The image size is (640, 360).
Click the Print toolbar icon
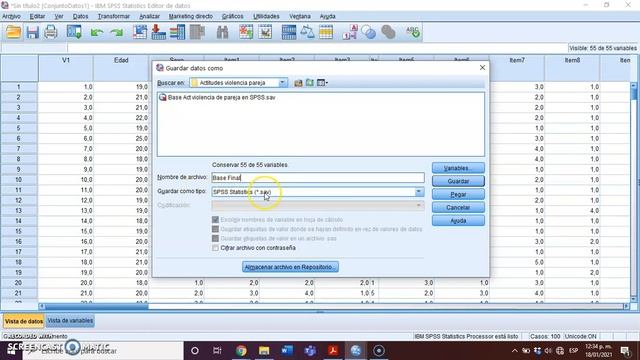51,32
